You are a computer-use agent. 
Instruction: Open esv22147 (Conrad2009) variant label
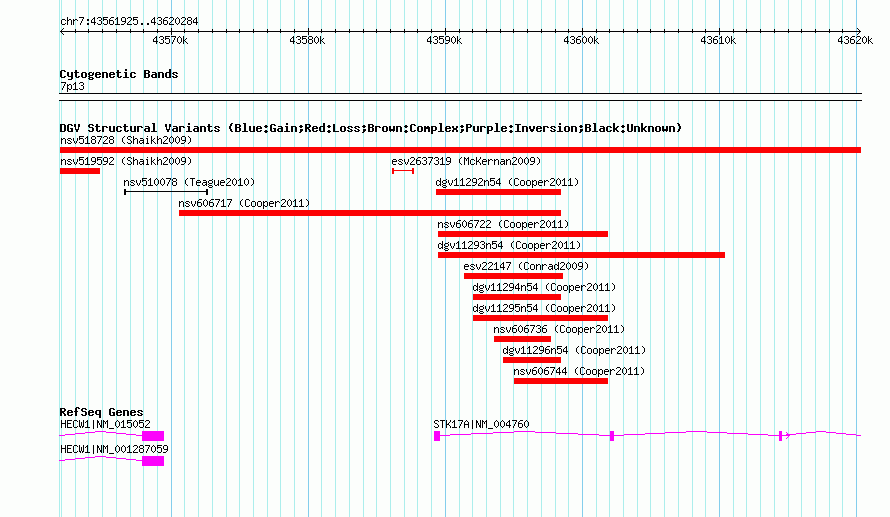coord(526,266)
